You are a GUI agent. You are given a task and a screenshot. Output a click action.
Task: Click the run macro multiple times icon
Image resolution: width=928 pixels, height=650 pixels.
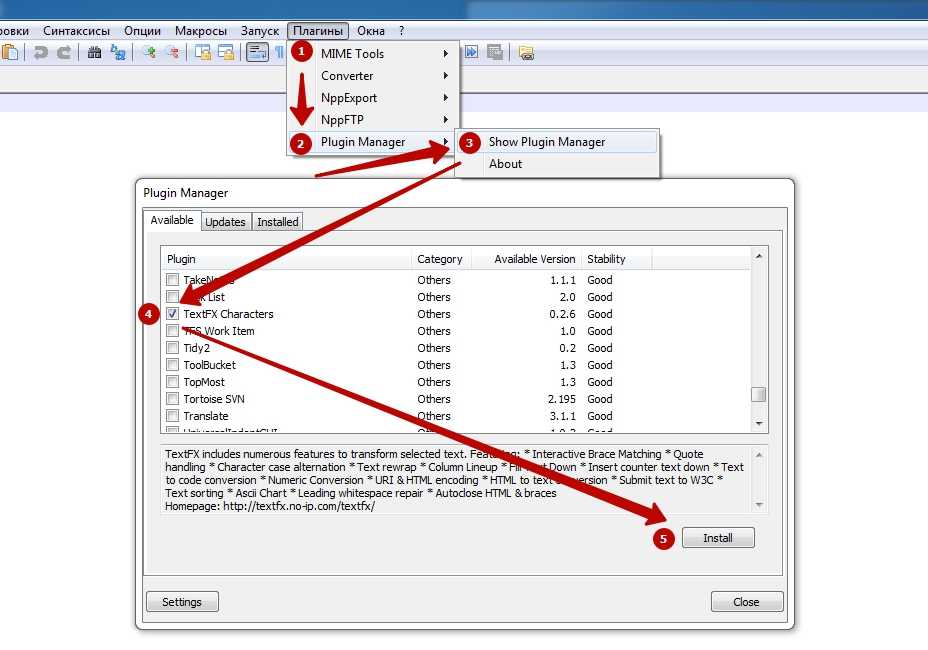point(471,52)
